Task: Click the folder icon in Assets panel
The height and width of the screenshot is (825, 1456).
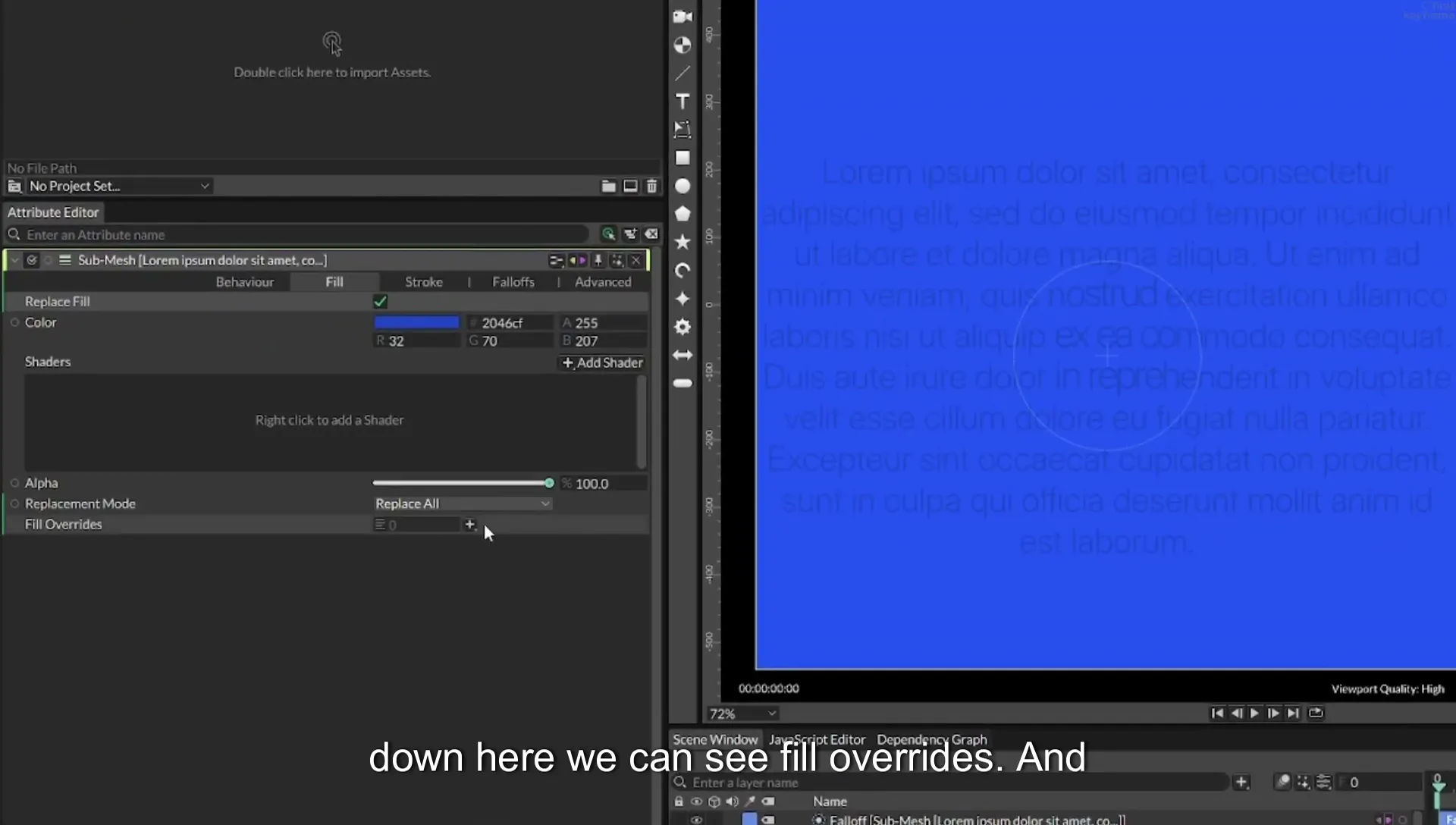Action: pyautogui.click(x=608, y=186)
